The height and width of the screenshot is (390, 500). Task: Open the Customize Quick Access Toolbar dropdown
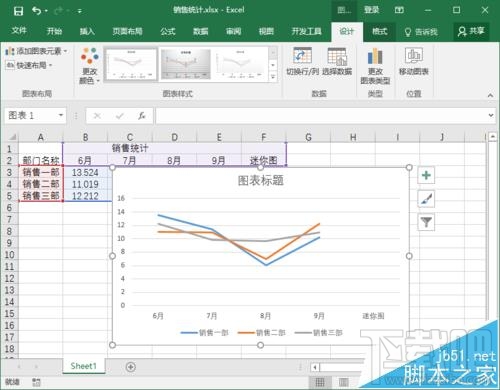[80, 11]
